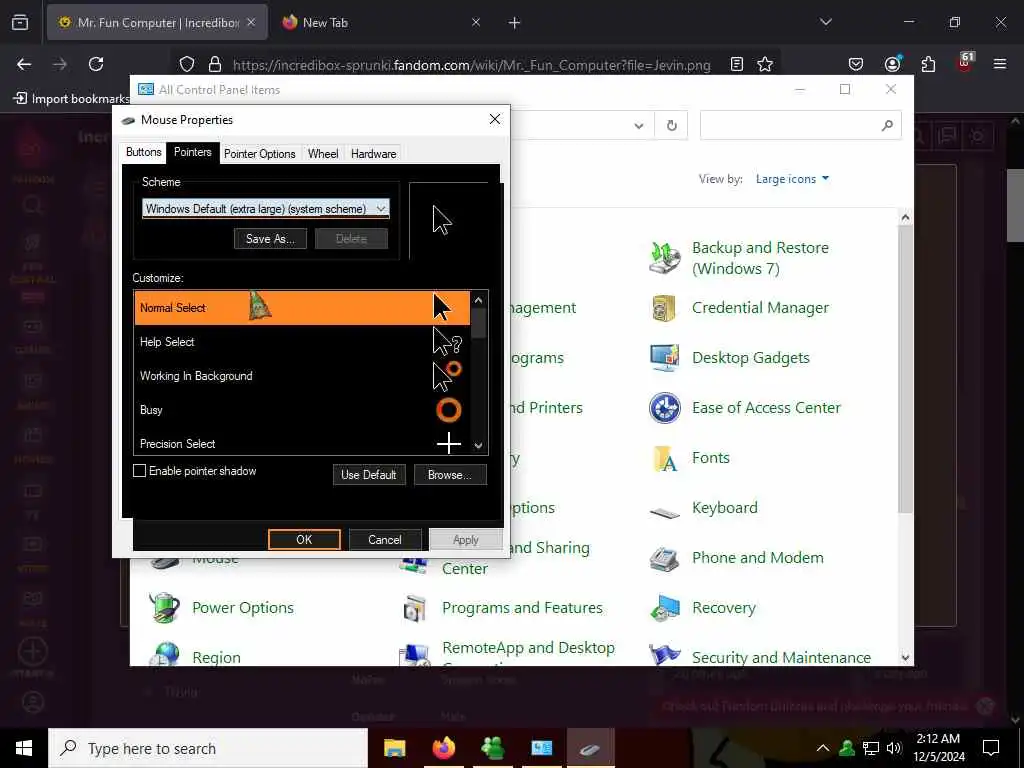Open the Firefox extensions puzzle icon
The image size is (1024, 768).
click(x=928, y=64)
